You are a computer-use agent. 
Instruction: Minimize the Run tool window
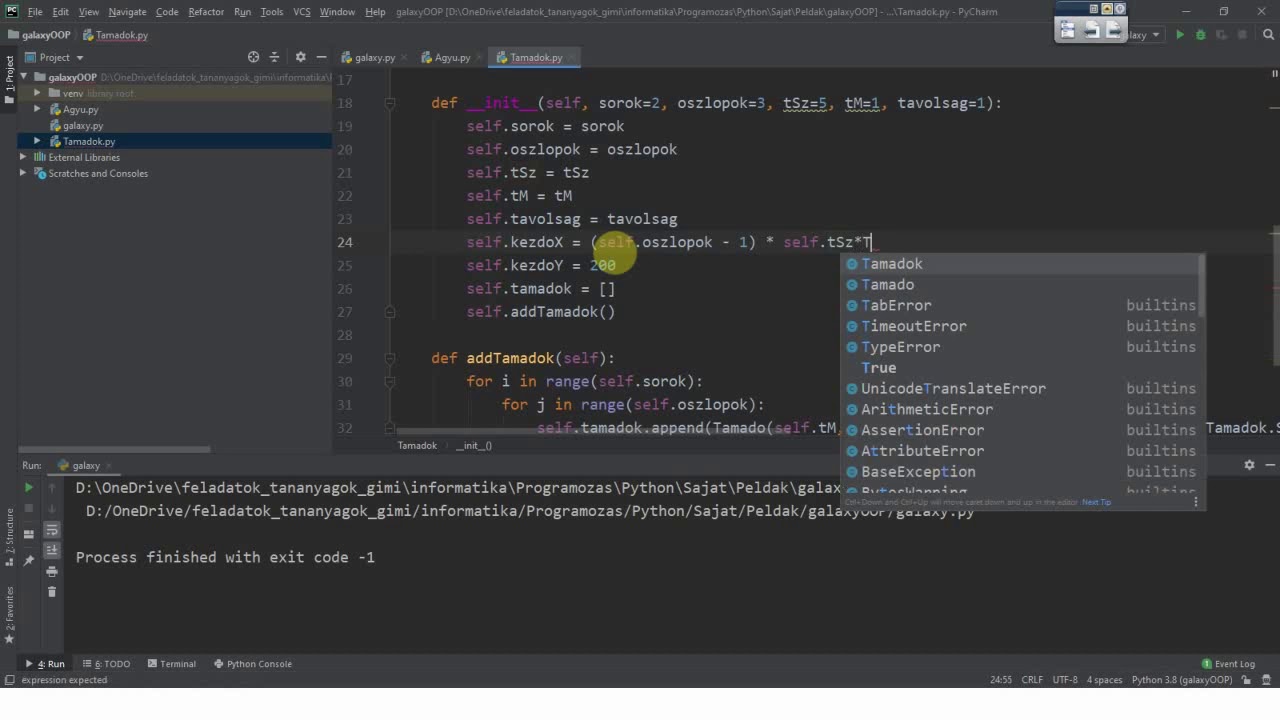(1270, 465)
